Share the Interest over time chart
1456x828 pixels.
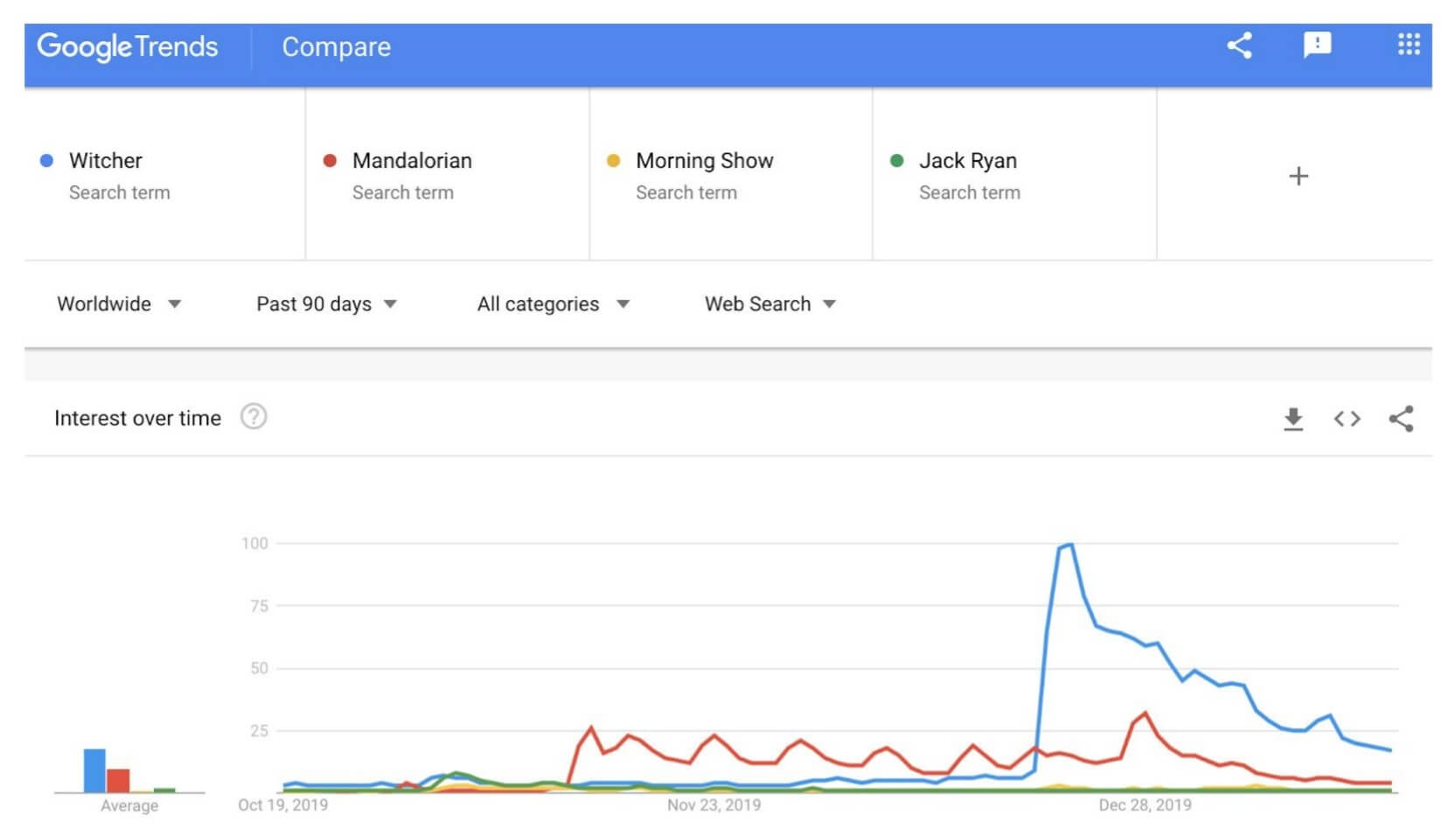tap(1401, 419)
